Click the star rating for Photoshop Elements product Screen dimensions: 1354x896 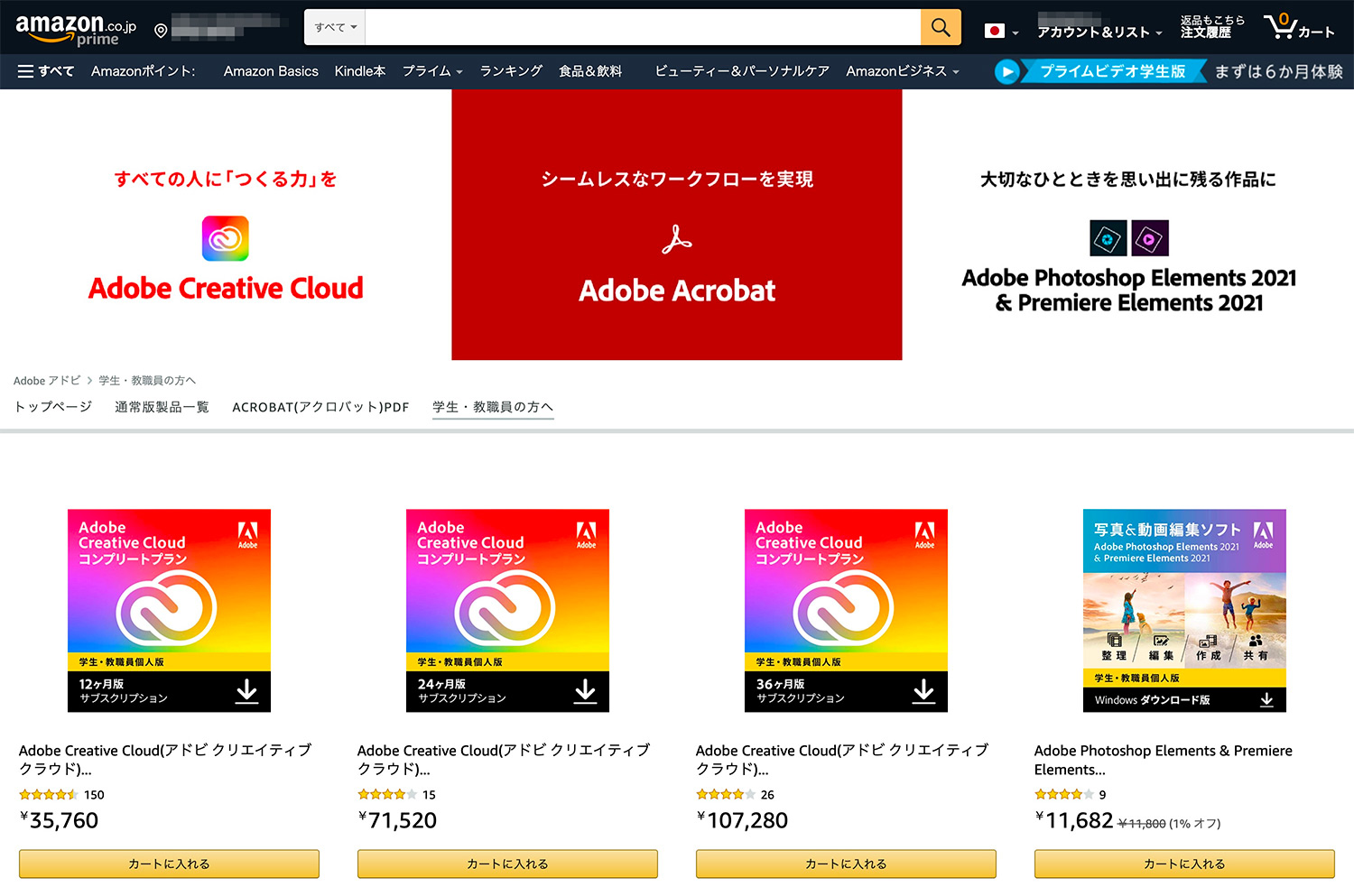coord(1064,795)
